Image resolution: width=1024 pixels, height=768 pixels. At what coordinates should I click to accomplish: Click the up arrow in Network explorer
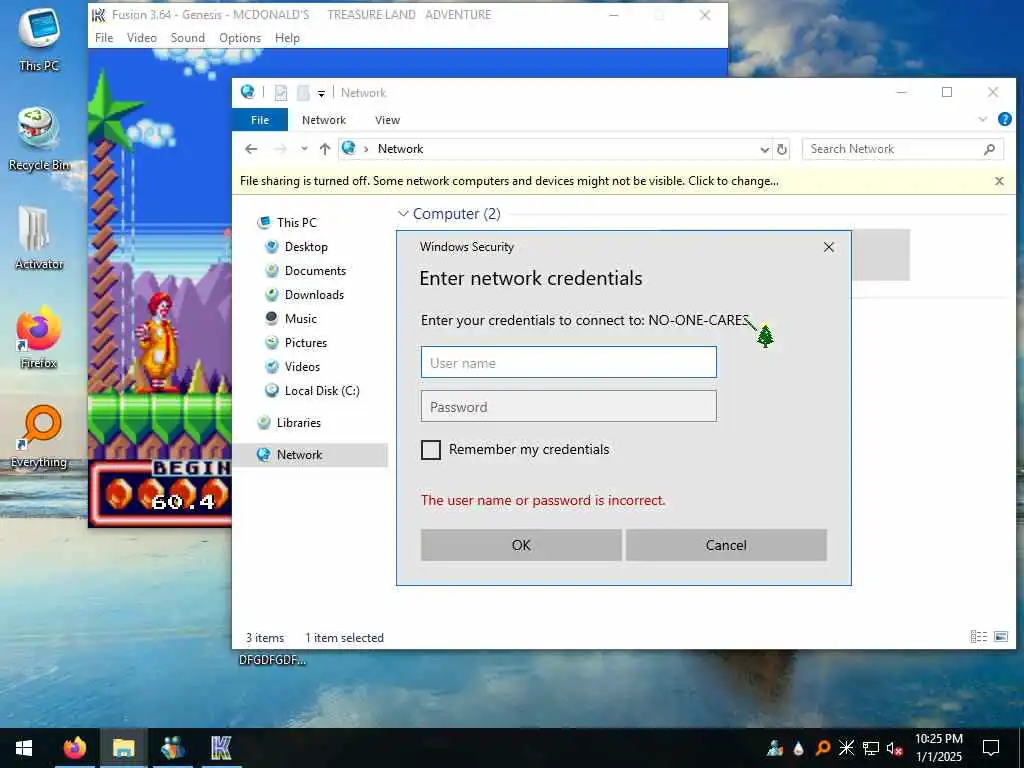tap(325, 149)
